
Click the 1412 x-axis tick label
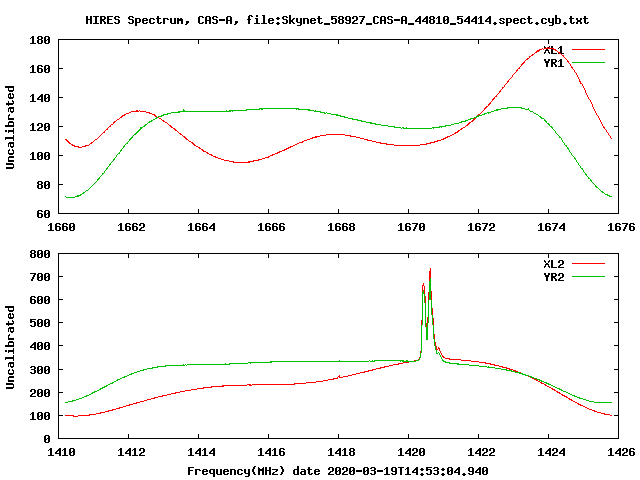131,452
